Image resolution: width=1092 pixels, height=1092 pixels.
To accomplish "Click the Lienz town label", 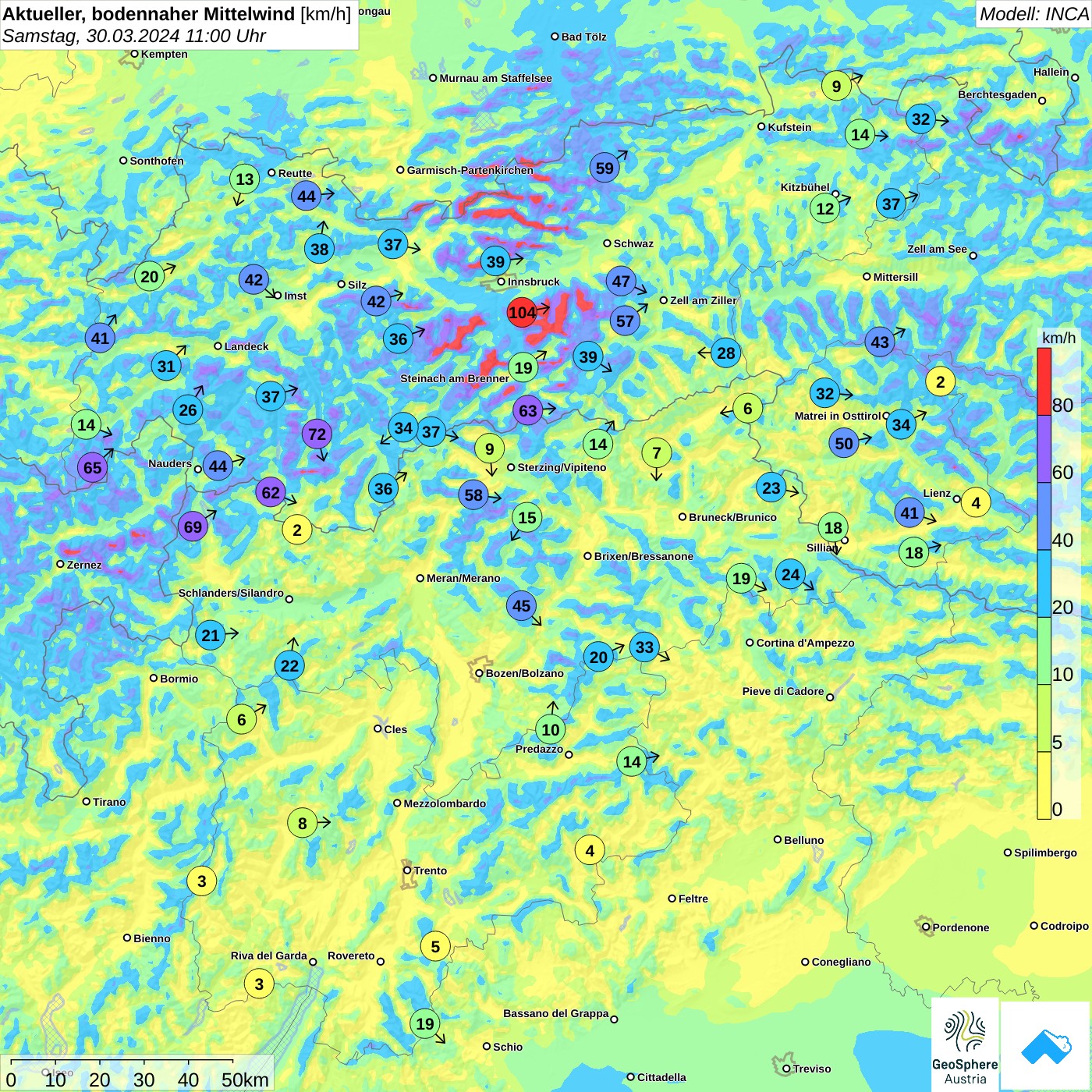I will [x=937, y=493].
